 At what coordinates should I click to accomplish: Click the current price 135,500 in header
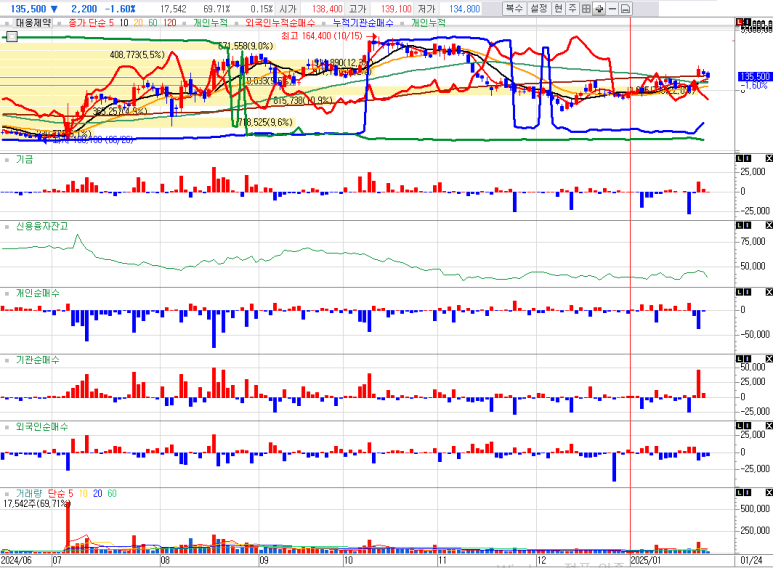click(x=28, y=9)
